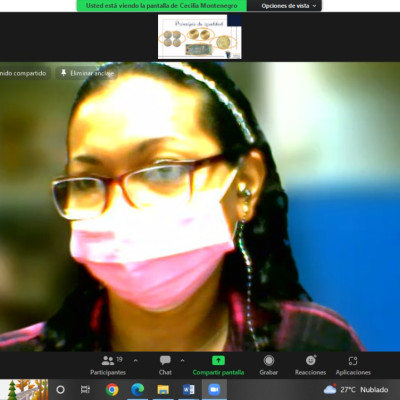Open Google Chrome from the taskbar

pyautogui.click(x=112, y=389)
